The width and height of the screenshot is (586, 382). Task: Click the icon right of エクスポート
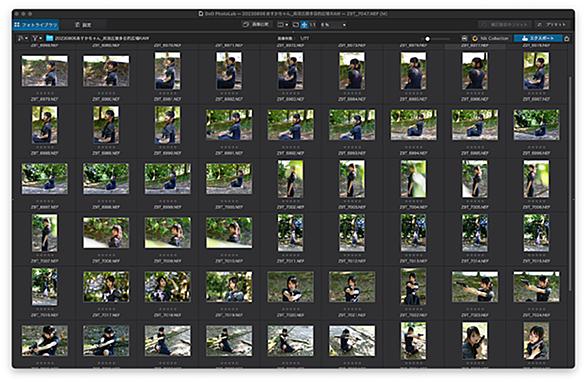tap(567, 38)
